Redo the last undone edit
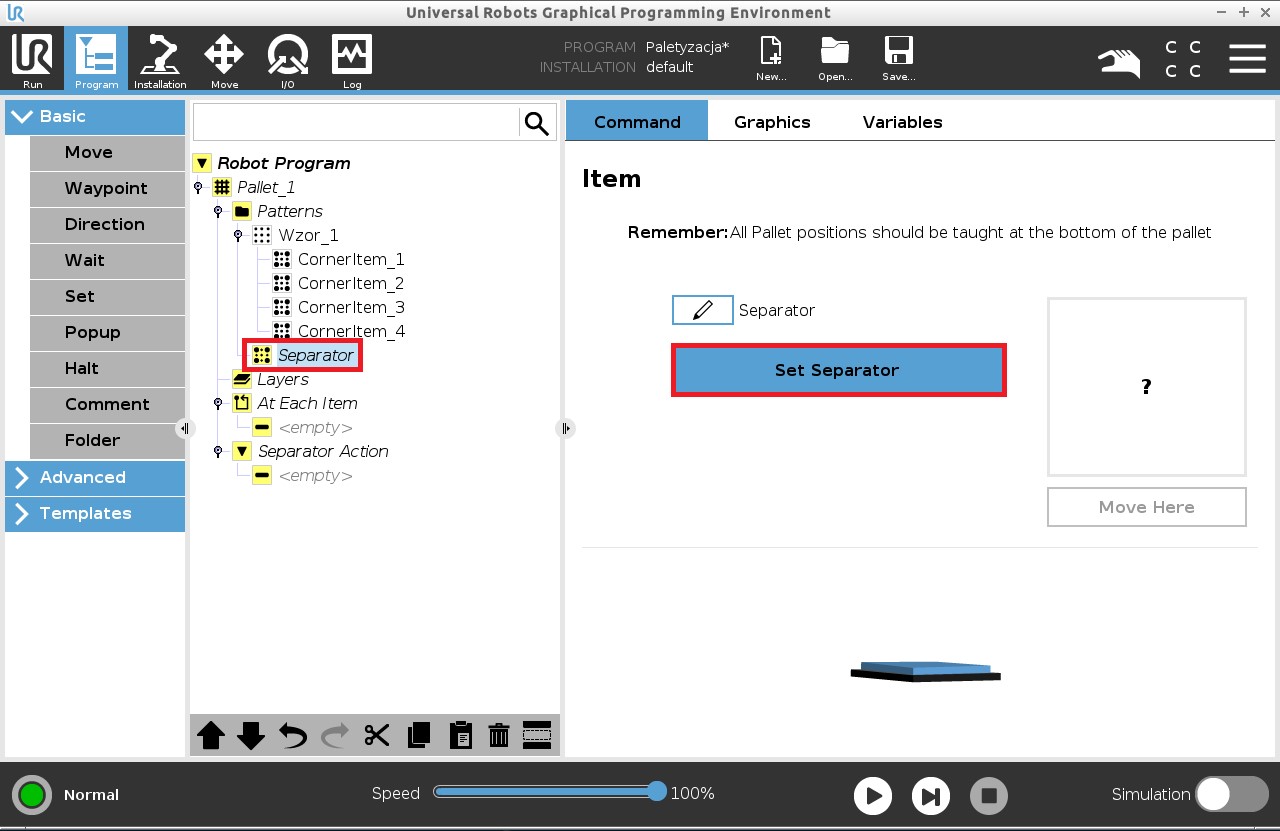The height and width of the screenshot is (831, 1280). tap(334, 736)
